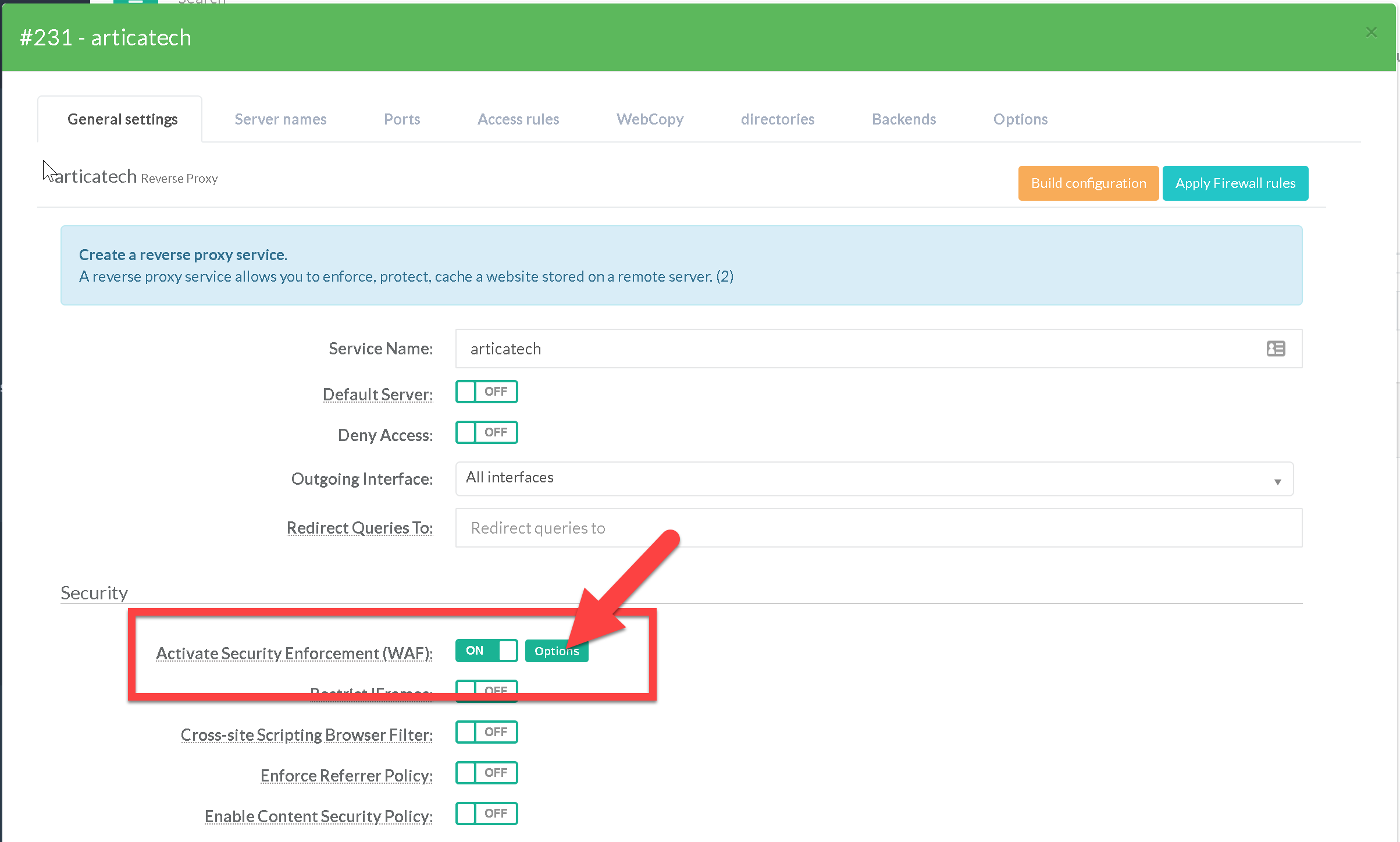This screenshot has height=842, width=1400.
Task: Turn on Enable Content Security Policy switch
Action: [486, 813]
